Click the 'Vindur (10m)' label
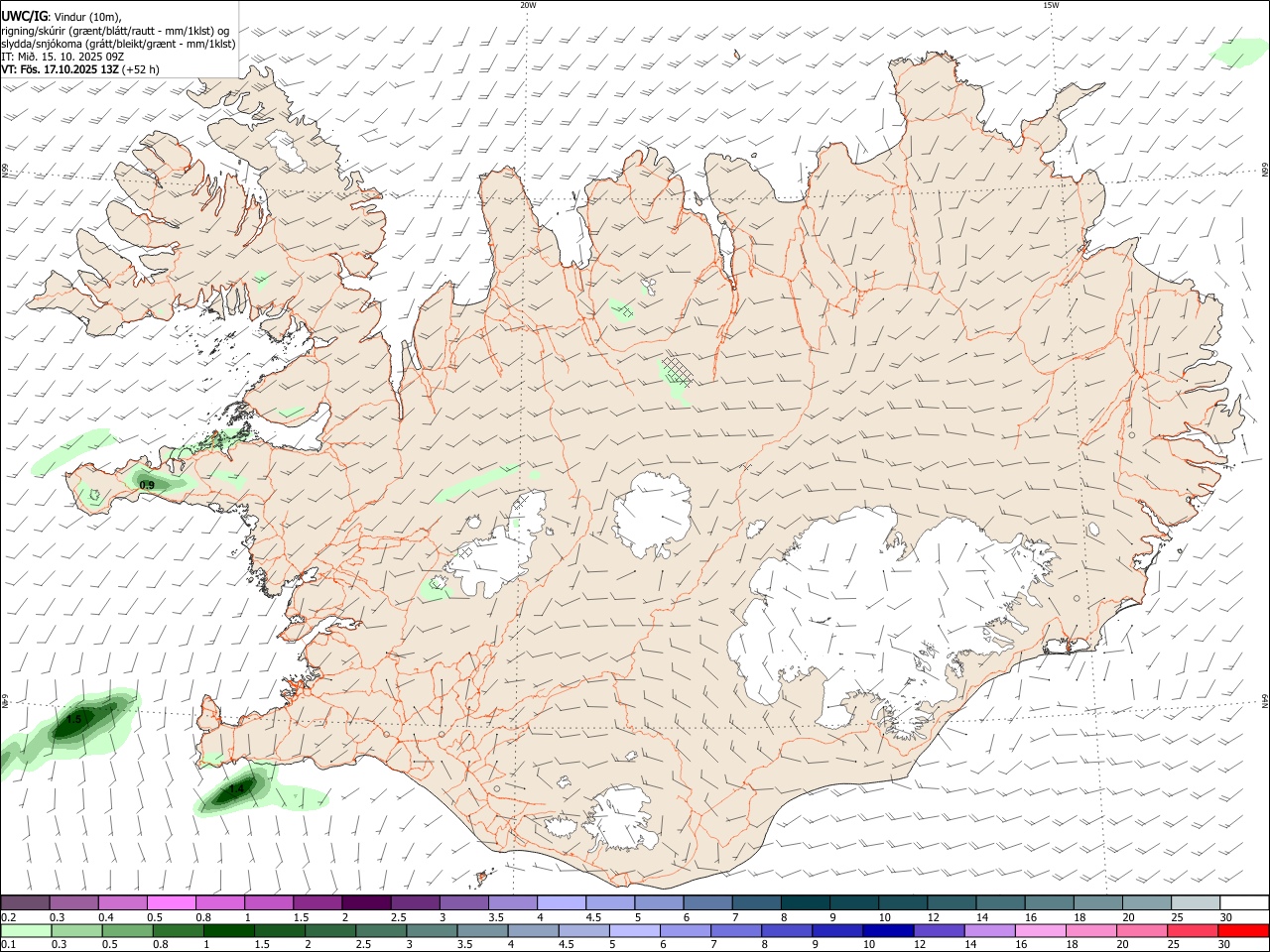This screenshot has width=1270, height=952. 85,16
